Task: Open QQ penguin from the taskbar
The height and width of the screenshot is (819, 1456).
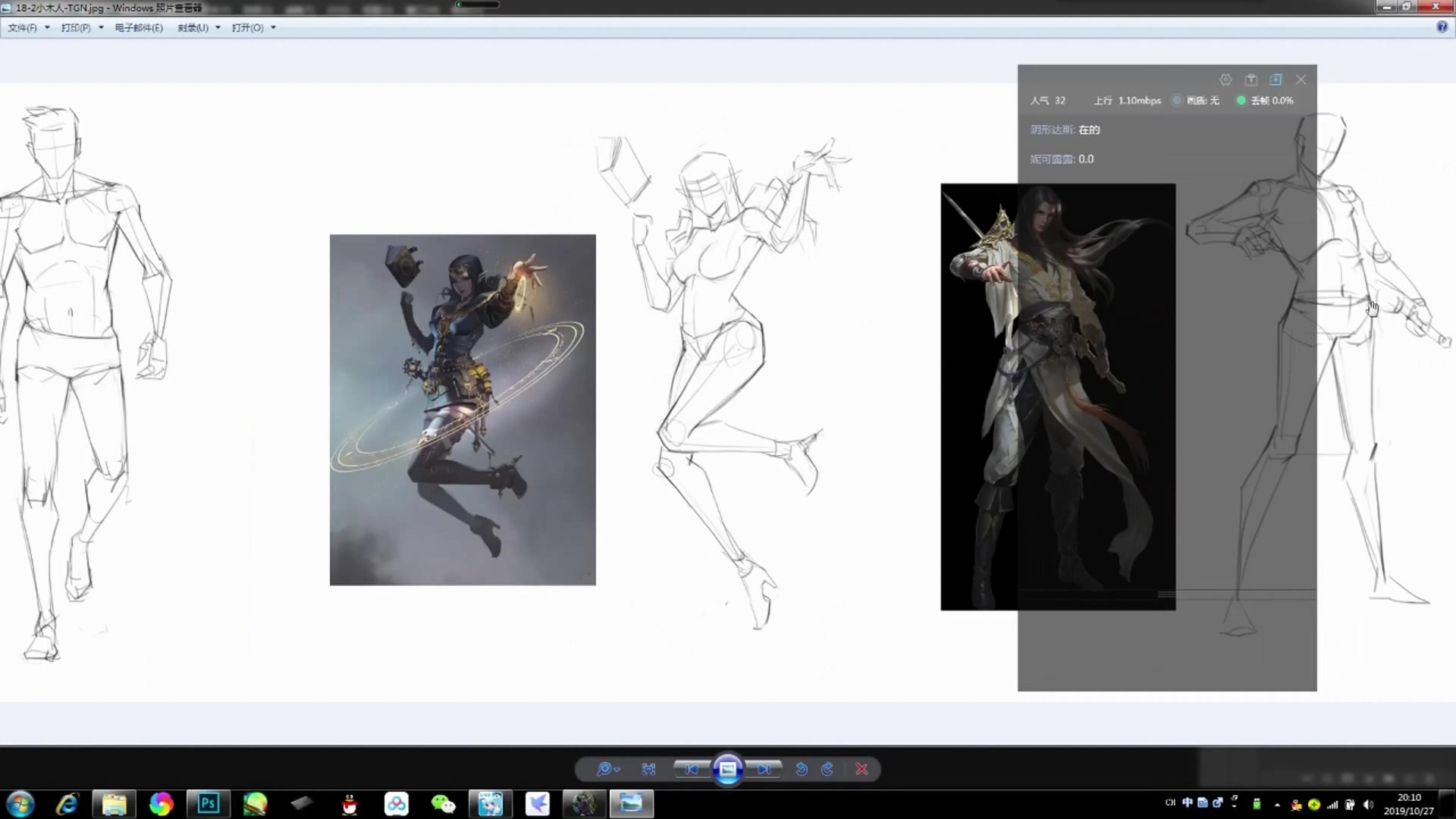Action: pyautogui.click(x=349, y=804)
